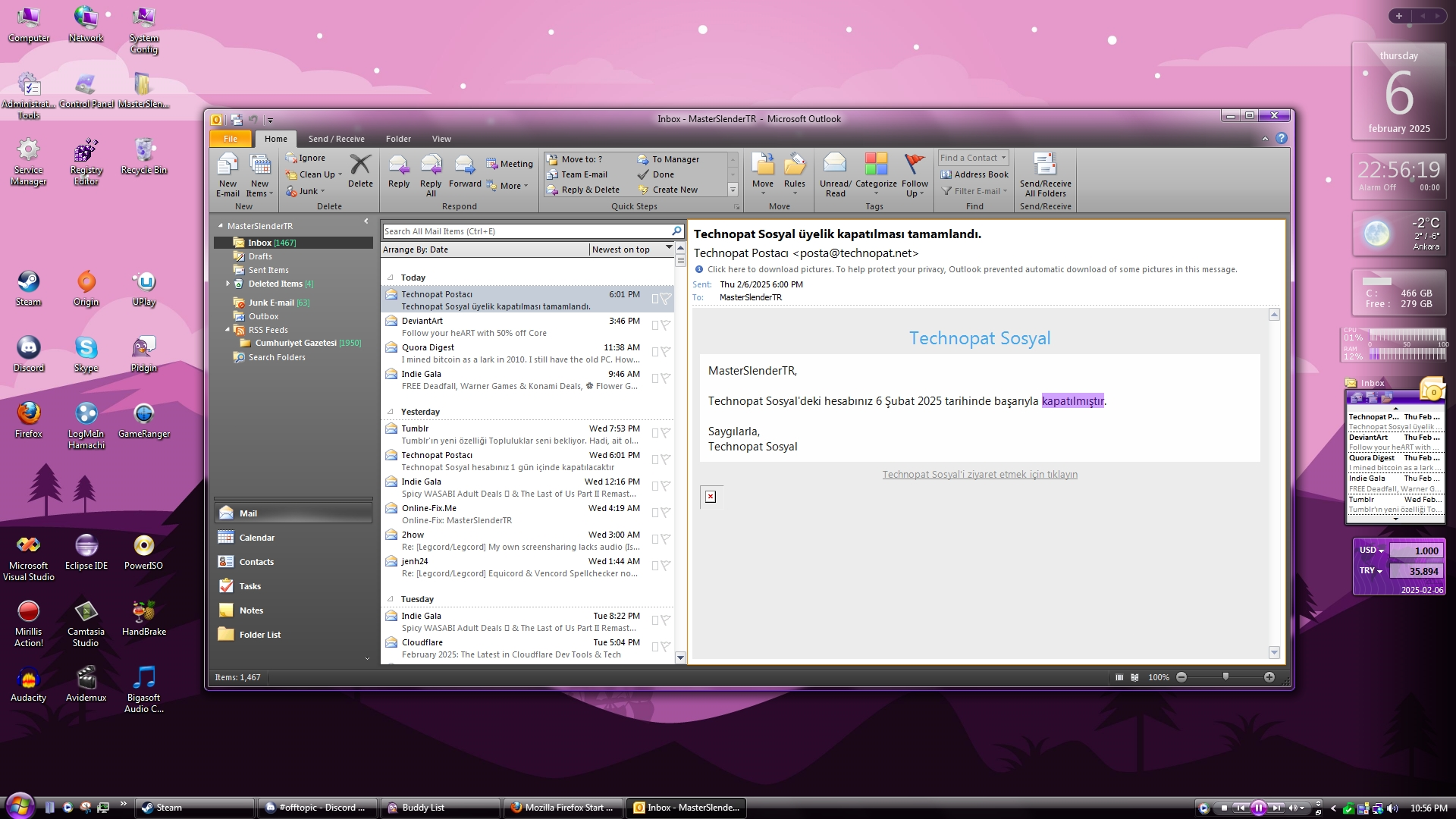
Task: Collapse the Yesterday message group
Action: click(x=391, y=412)
